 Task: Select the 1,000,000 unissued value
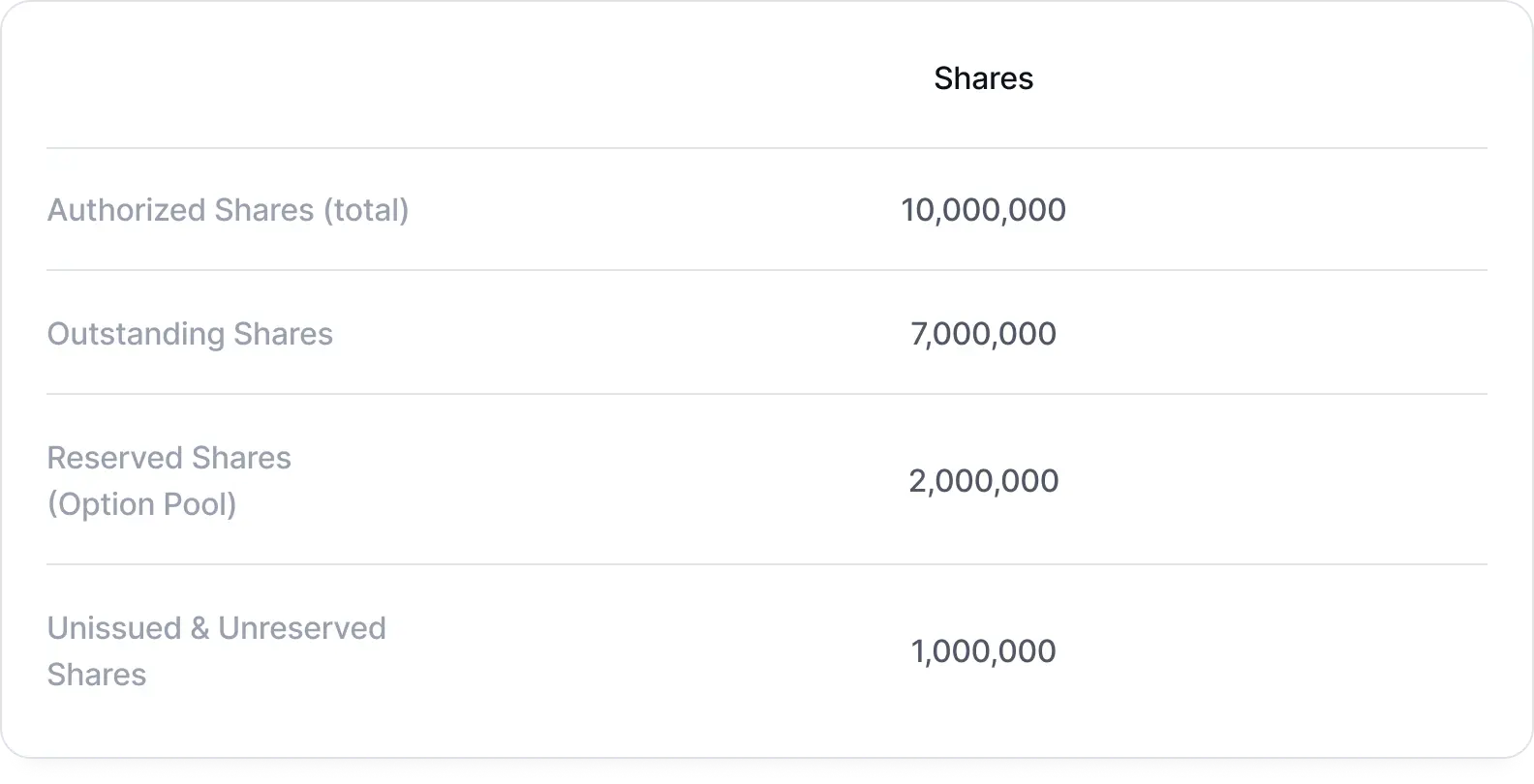[983, 651]
